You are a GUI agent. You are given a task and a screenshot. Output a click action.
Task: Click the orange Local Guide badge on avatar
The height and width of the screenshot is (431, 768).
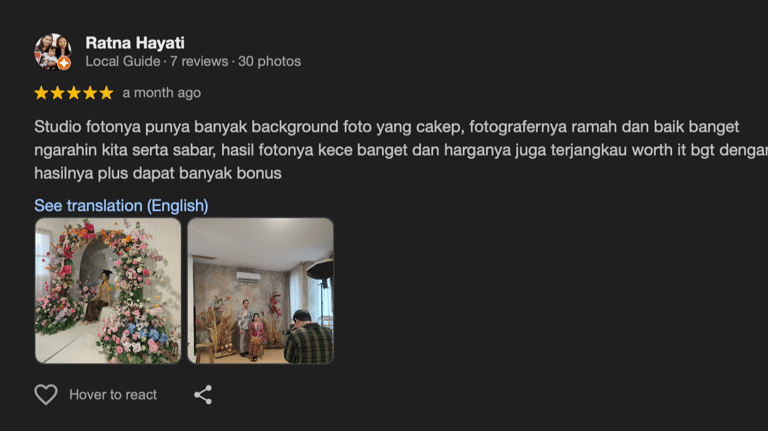pos(64,63)
